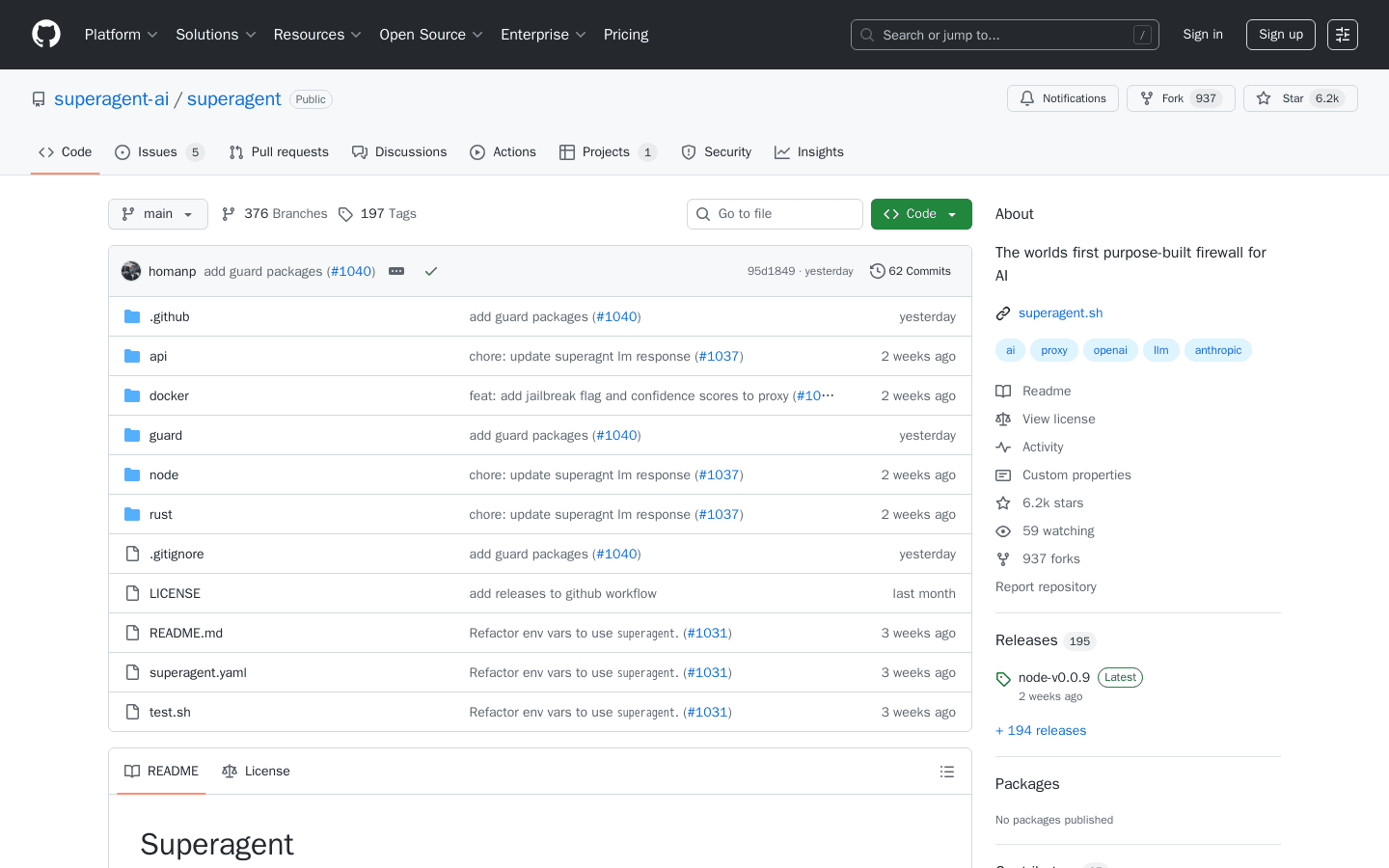Fork the repository
This screenshot has width=1389, height=868.
[x=1181, y=98]
